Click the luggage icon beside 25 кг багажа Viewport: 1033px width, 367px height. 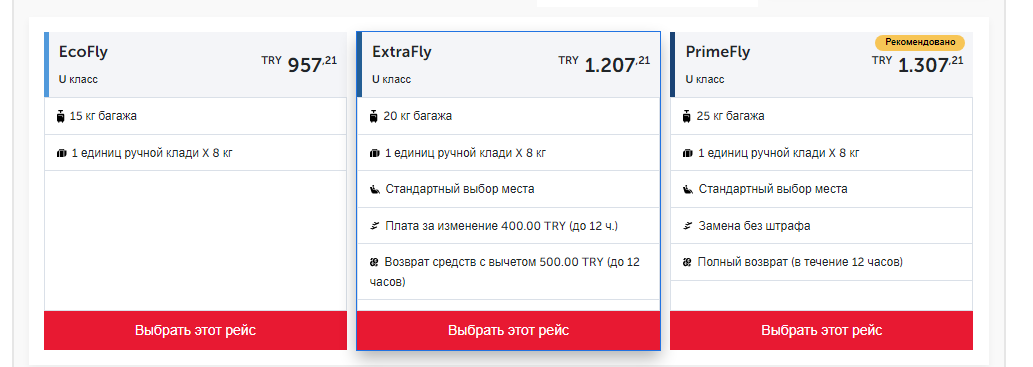pyautogui.click(x=688, y=117)
